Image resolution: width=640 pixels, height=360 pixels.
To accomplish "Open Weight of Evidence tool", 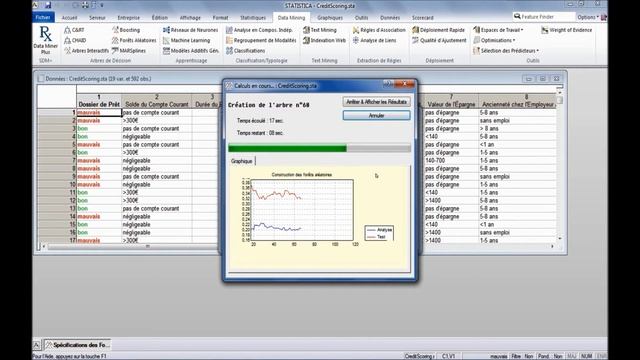I will pyautogui.click(x=567, y=30).
